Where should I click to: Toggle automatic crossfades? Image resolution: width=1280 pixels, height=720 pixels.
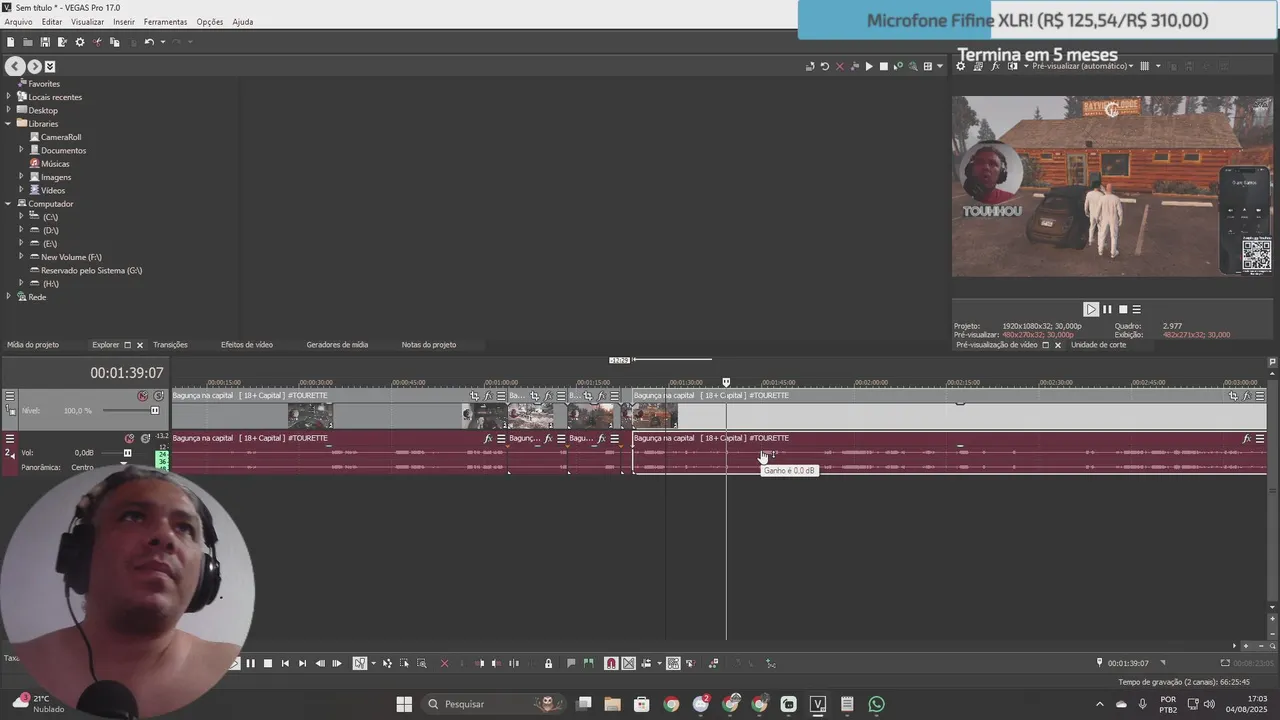[628, 663]
